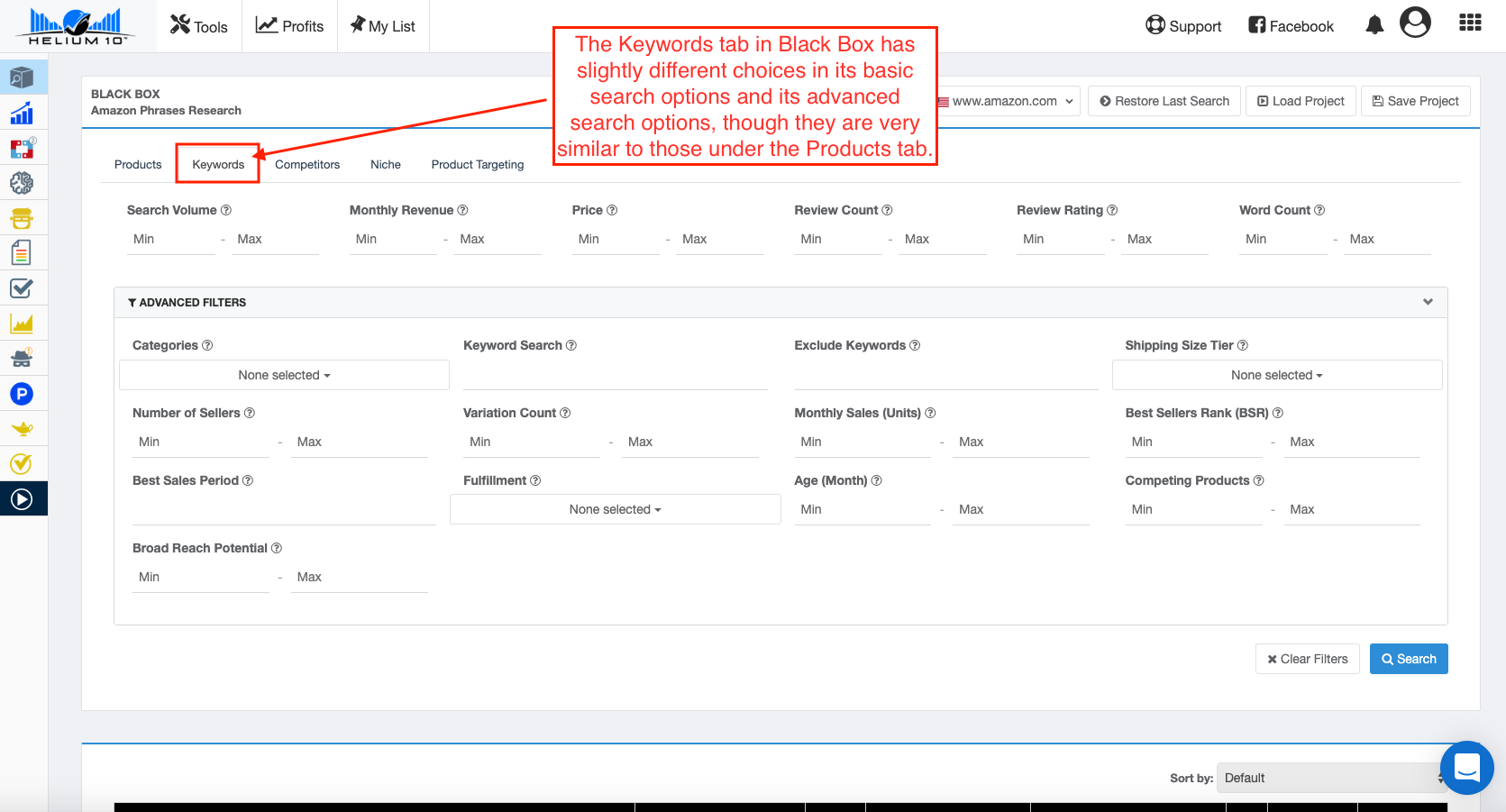Expand the Categories dropdown
This screenshot has height=812, width=1506.
pyautogui.click(x=284, y=375)
